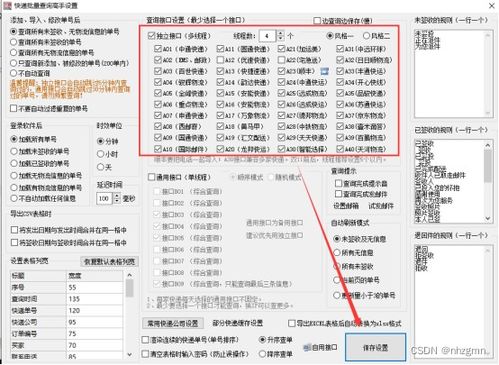Choose 小时 as the time unit
The image size is (499, 365).
pos(101,154)
